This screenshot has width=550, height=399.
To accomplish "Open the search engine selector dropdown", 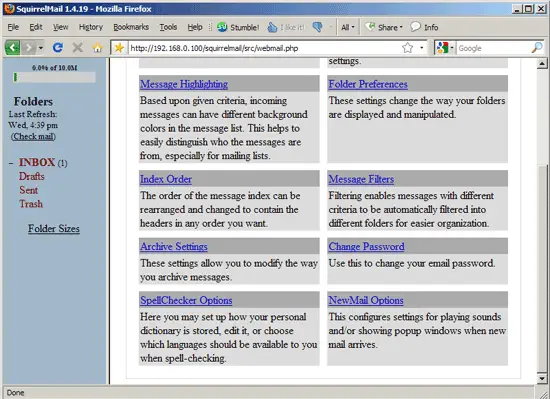I will (445, 48).
